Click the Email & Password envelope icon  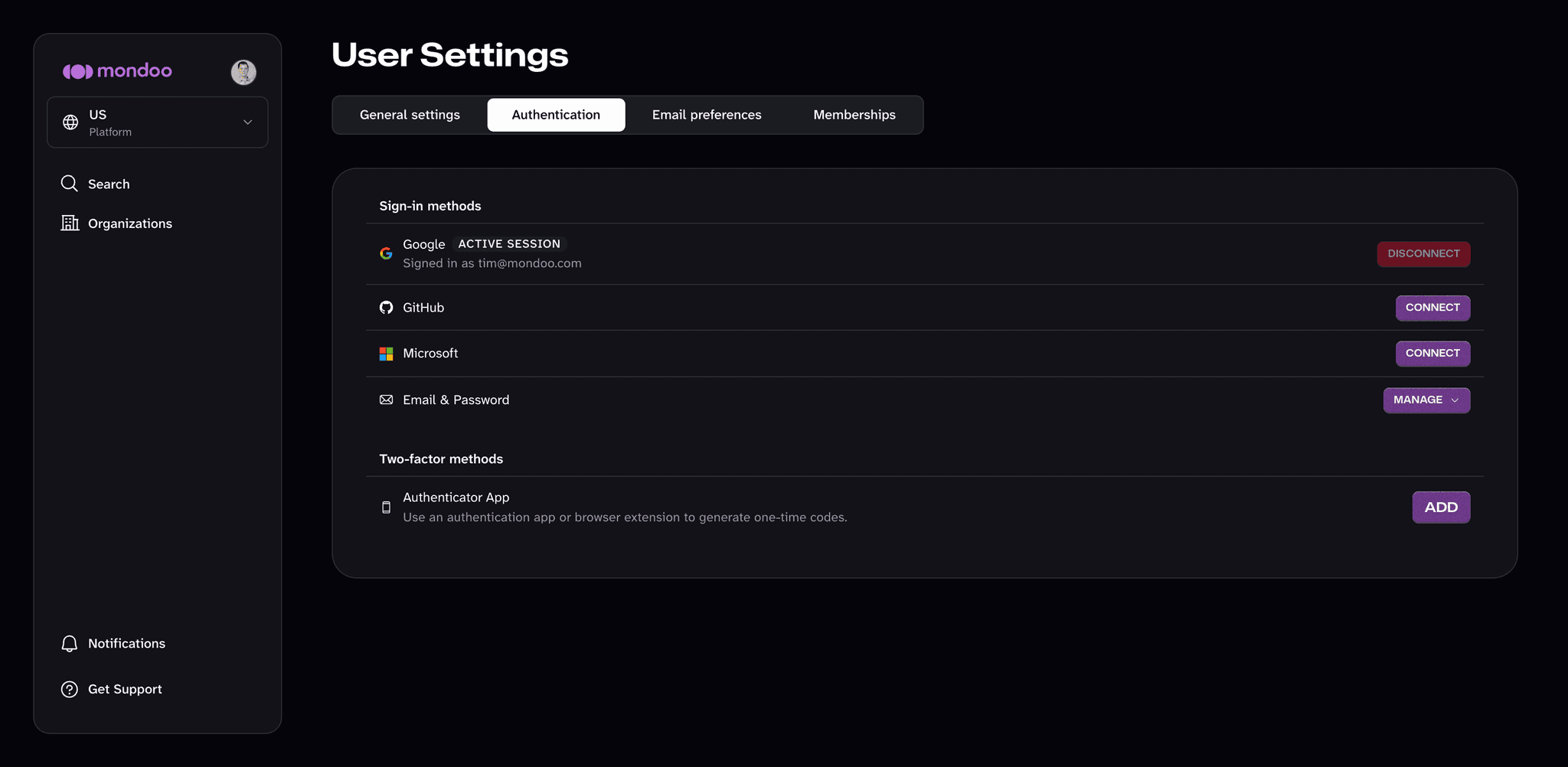pos(386,400)
